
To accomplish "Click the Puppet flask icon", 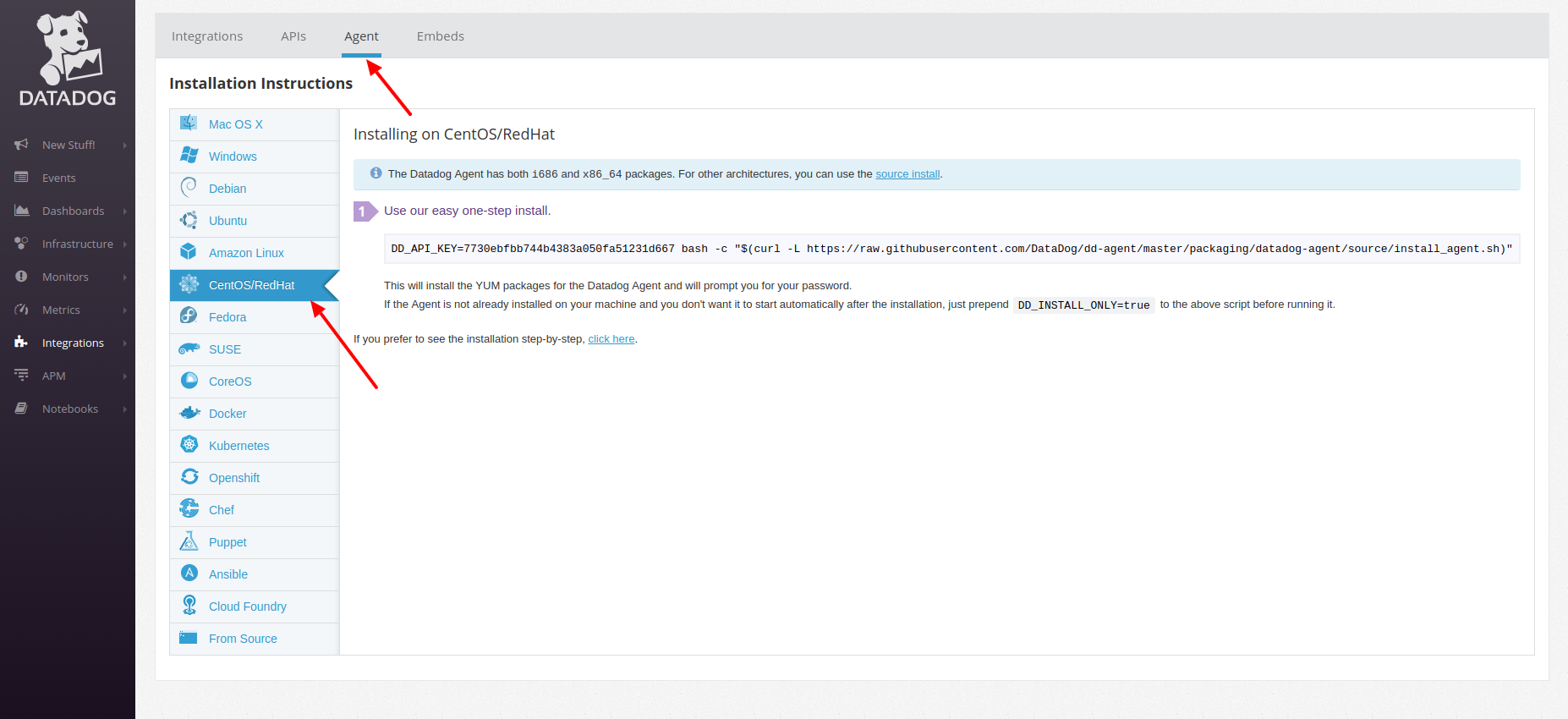I will point(189,541).
